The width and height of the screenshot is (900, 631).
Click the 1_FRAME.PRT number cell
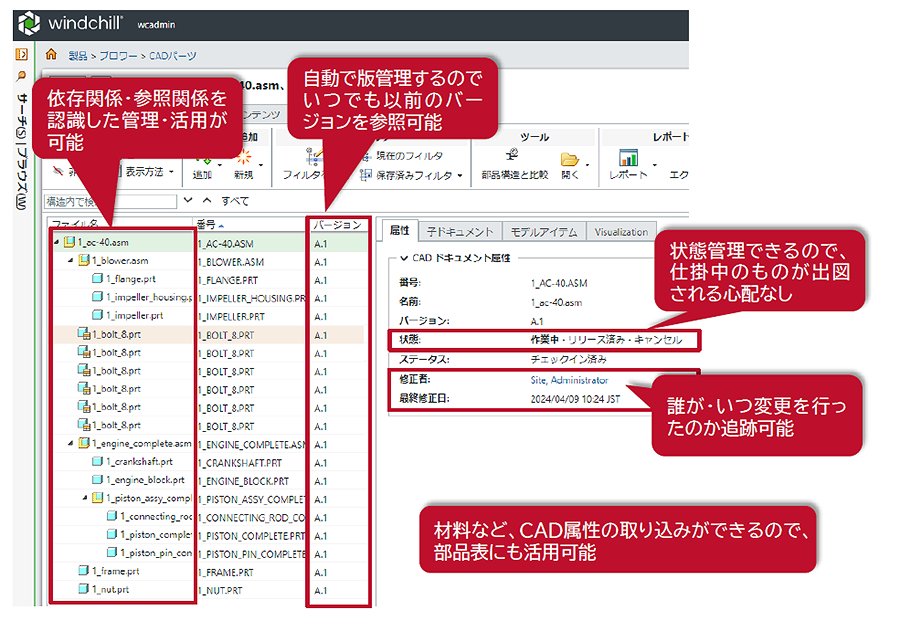click(x=226, y=572)
